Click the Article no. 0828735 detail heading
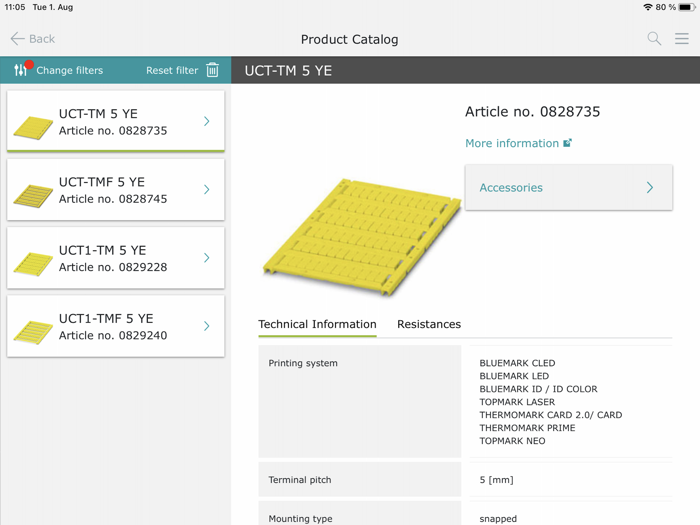 coord(533,112)
